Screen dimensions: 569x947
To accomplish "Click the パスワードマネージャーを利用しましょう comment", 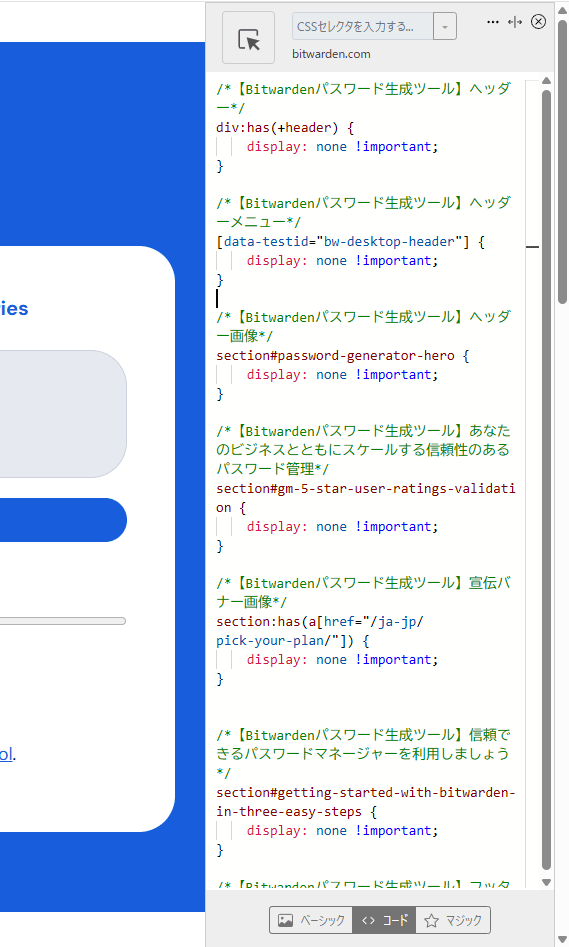I will click(362, 754).
